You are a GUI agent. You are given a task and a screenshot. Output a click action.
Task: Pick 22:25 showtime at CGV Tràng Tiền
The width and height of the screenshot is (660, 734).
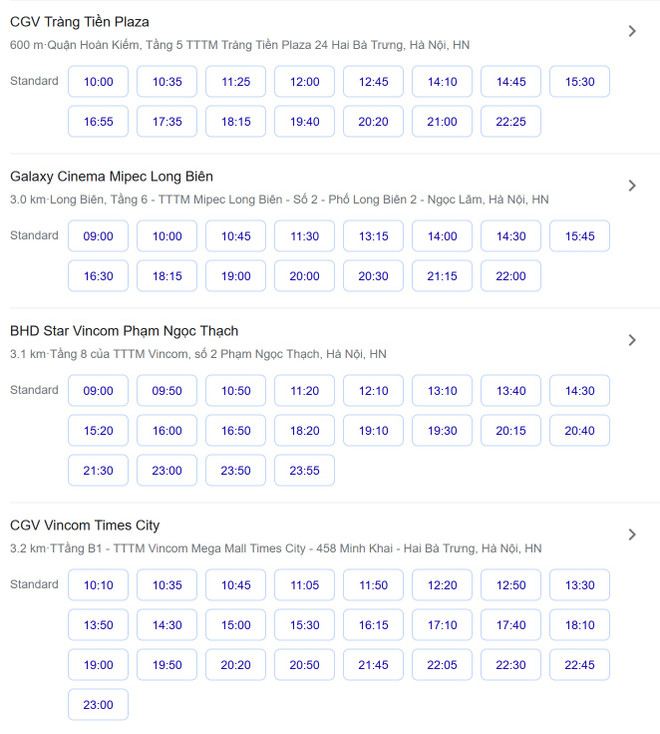tap(511, 122)
